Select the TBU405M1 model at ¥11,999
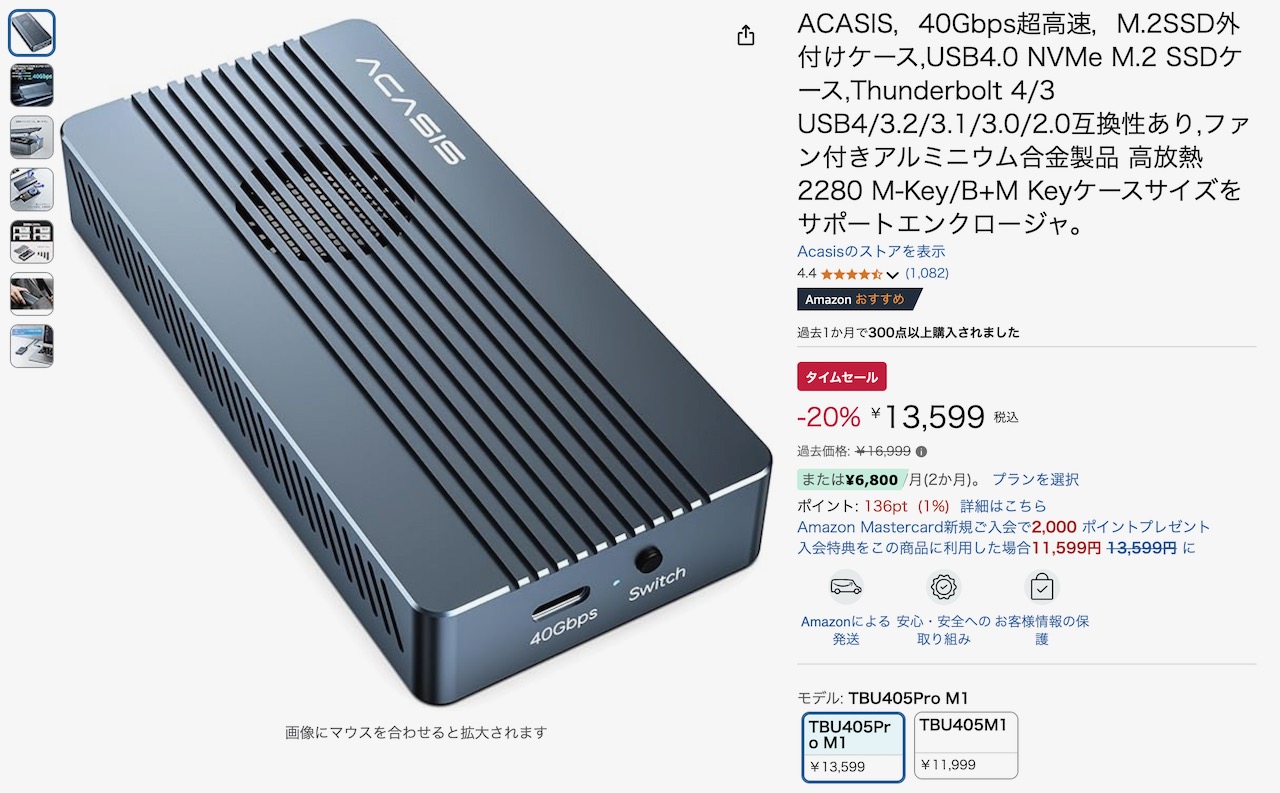This screenshot has height=793, width=1280. pyautogui.click(x=965, y=745)
